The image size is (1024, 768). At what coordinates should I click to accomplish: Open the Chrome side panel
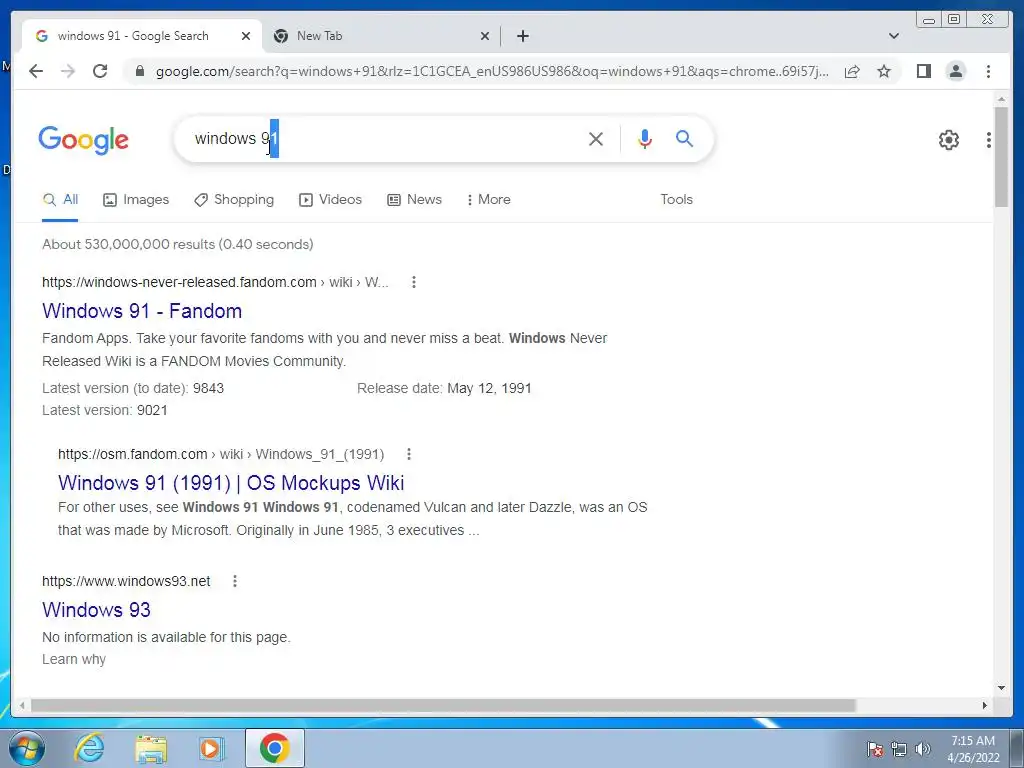(x=923, y=71)
